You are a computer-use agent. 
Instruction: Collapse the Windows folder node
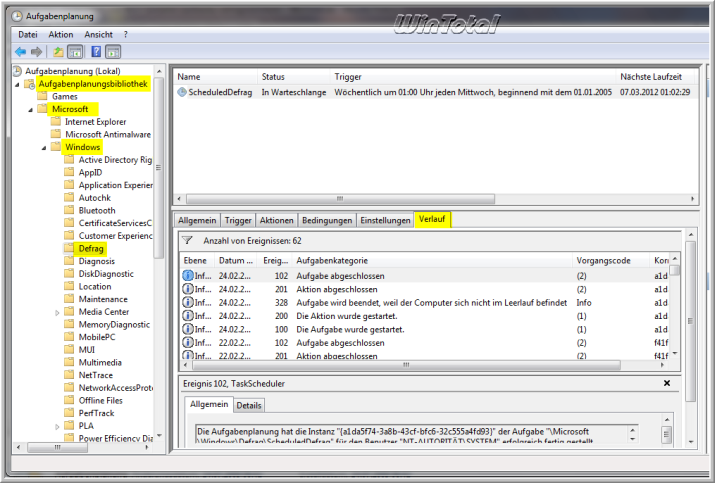[44, 148]
